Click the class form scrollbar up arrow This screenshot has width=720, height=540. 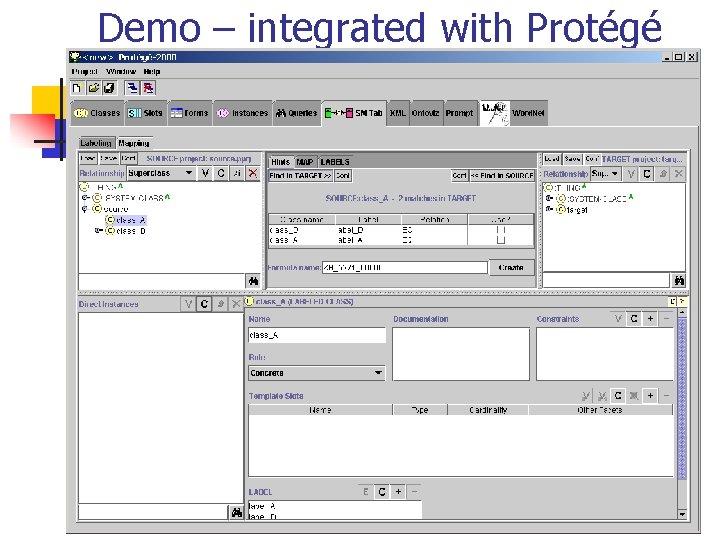coord(682,313)
